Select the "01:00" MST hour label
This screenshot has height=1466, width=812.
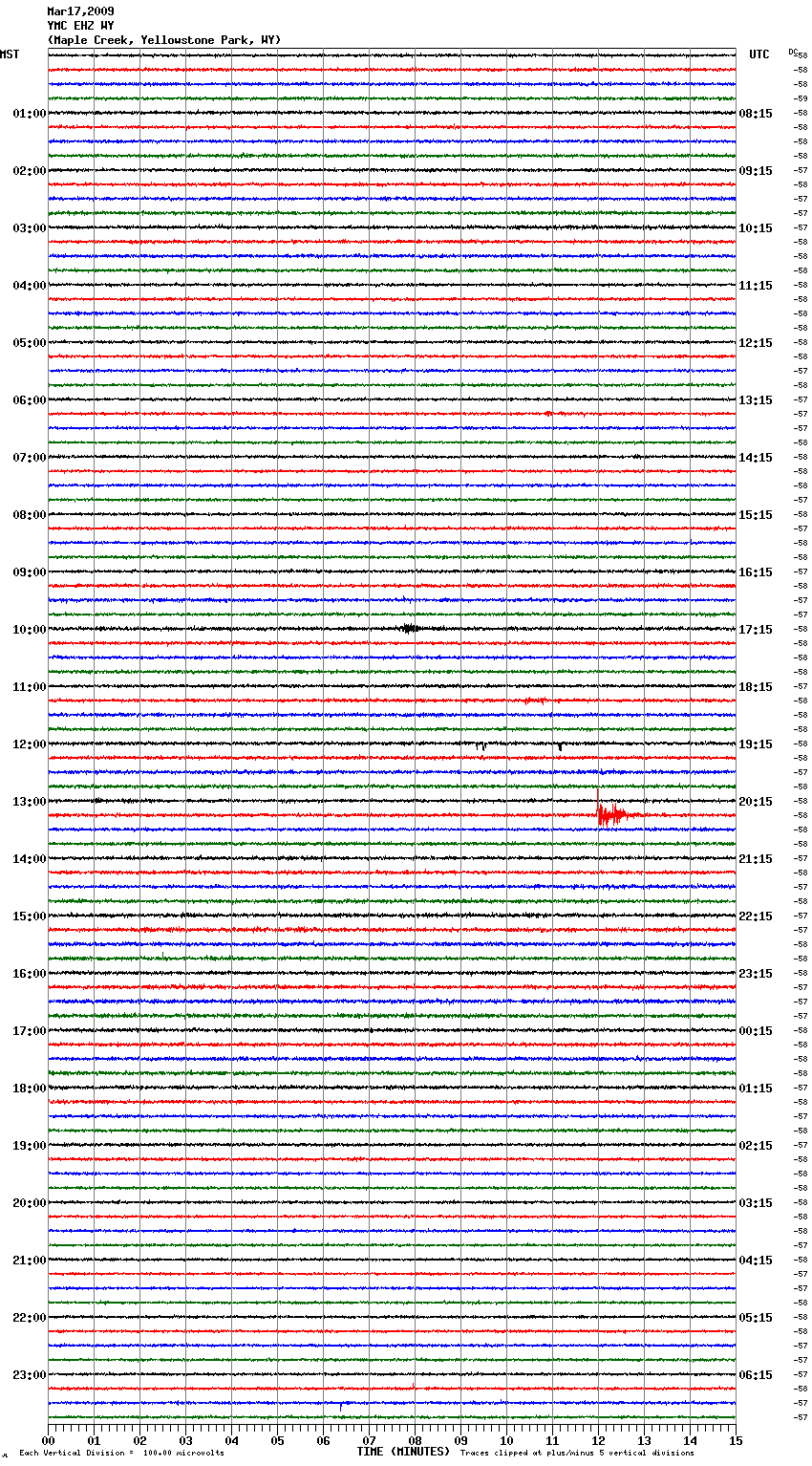coord(30,114)
